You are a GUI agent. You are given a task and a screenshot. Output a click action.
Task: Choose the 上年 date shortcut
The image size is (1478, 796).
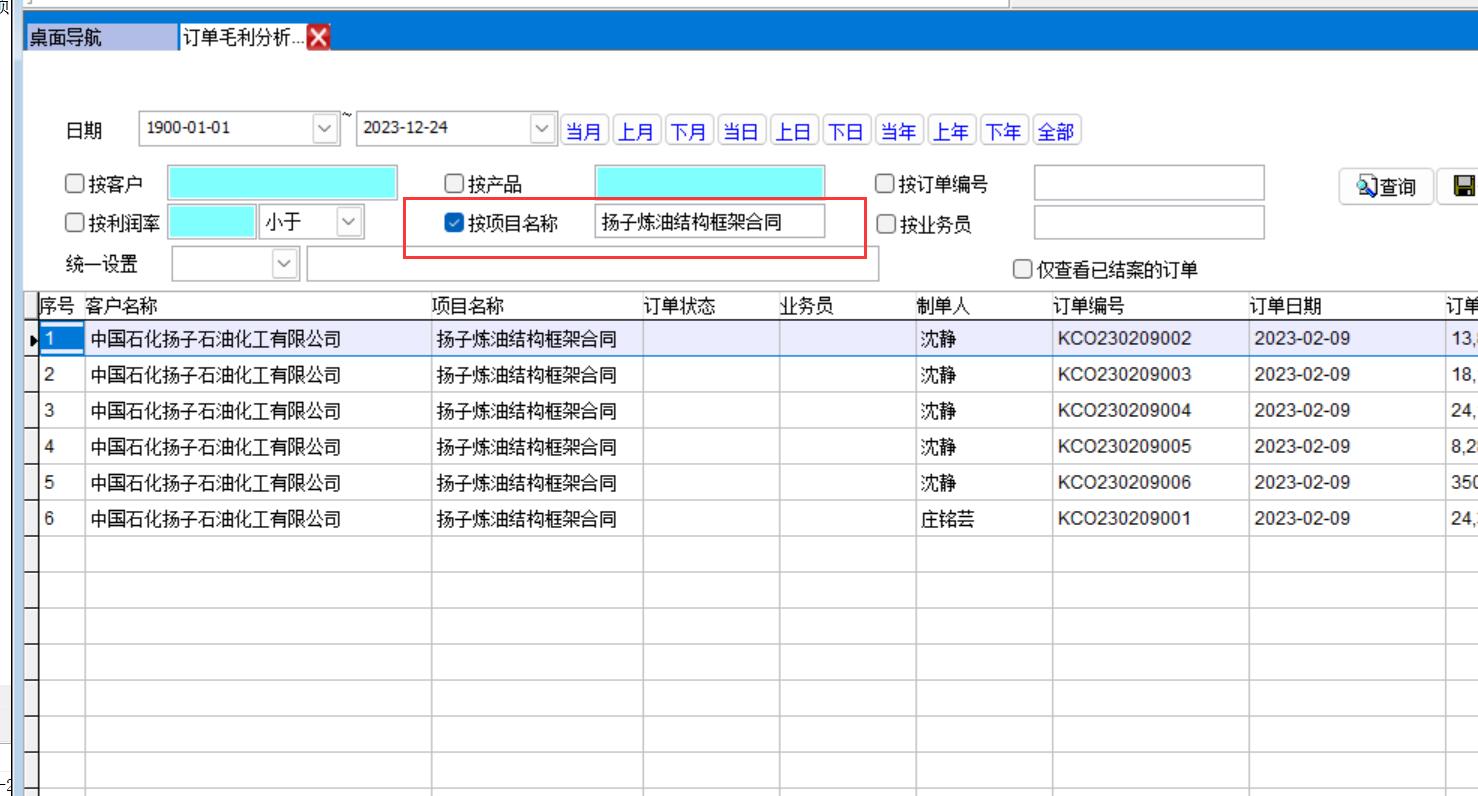951,131
